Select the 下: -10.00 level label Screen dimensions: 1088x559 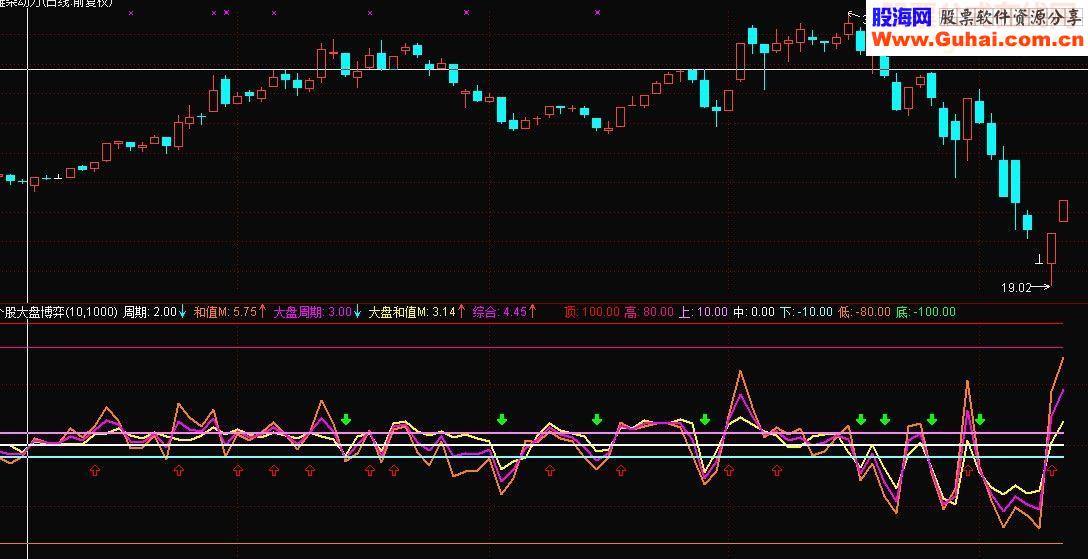806,312
